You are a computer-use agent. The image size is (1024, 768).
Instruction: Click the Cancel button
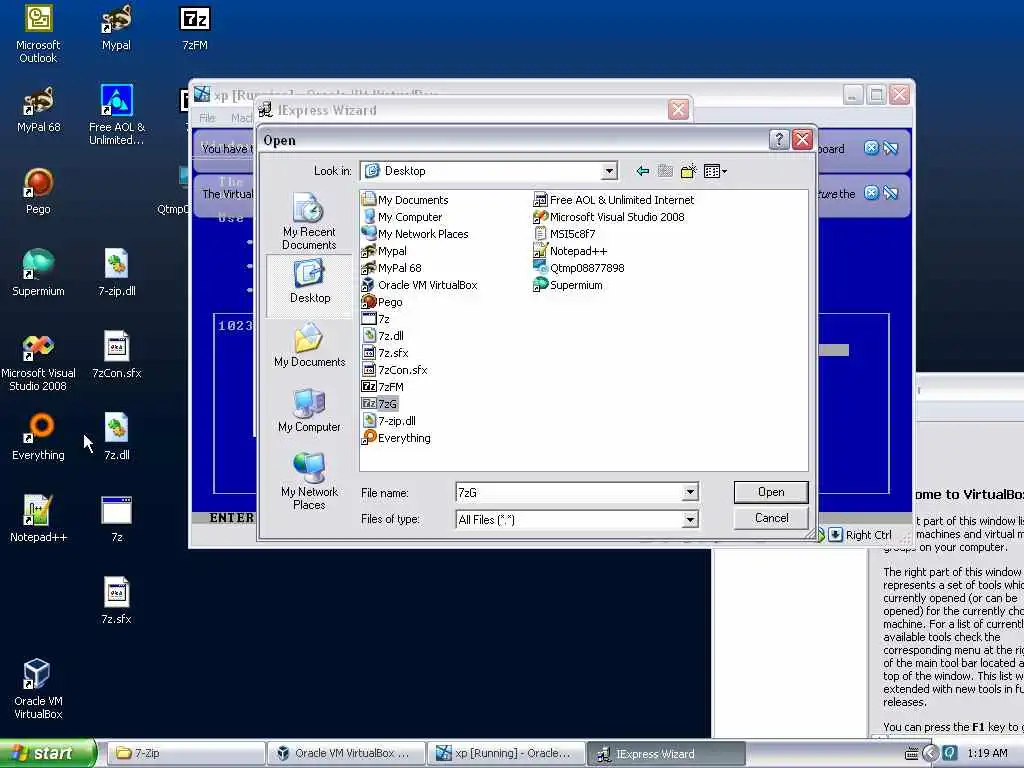coord(771,518)
